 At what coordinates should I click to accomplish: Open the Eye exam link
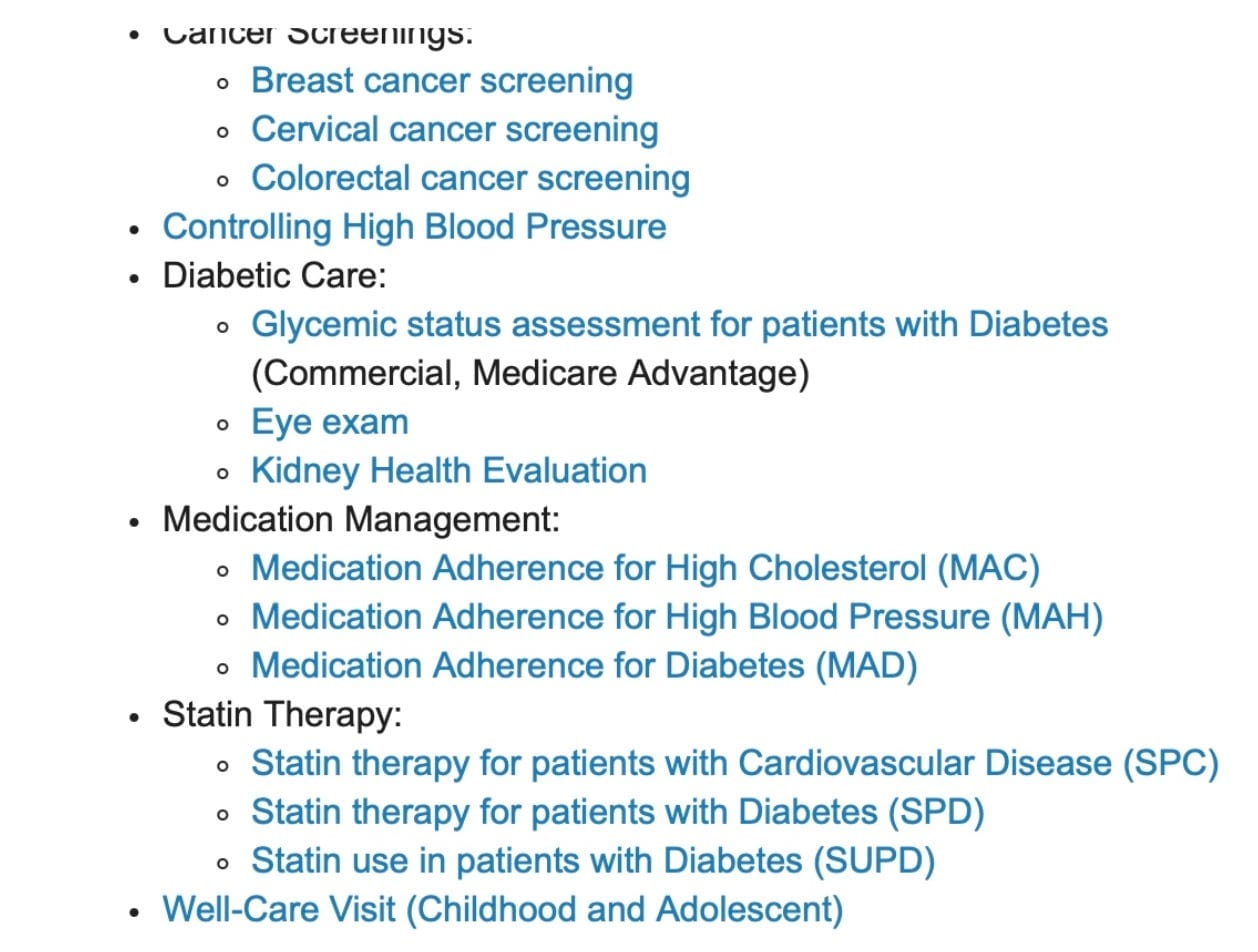[330, 422]
